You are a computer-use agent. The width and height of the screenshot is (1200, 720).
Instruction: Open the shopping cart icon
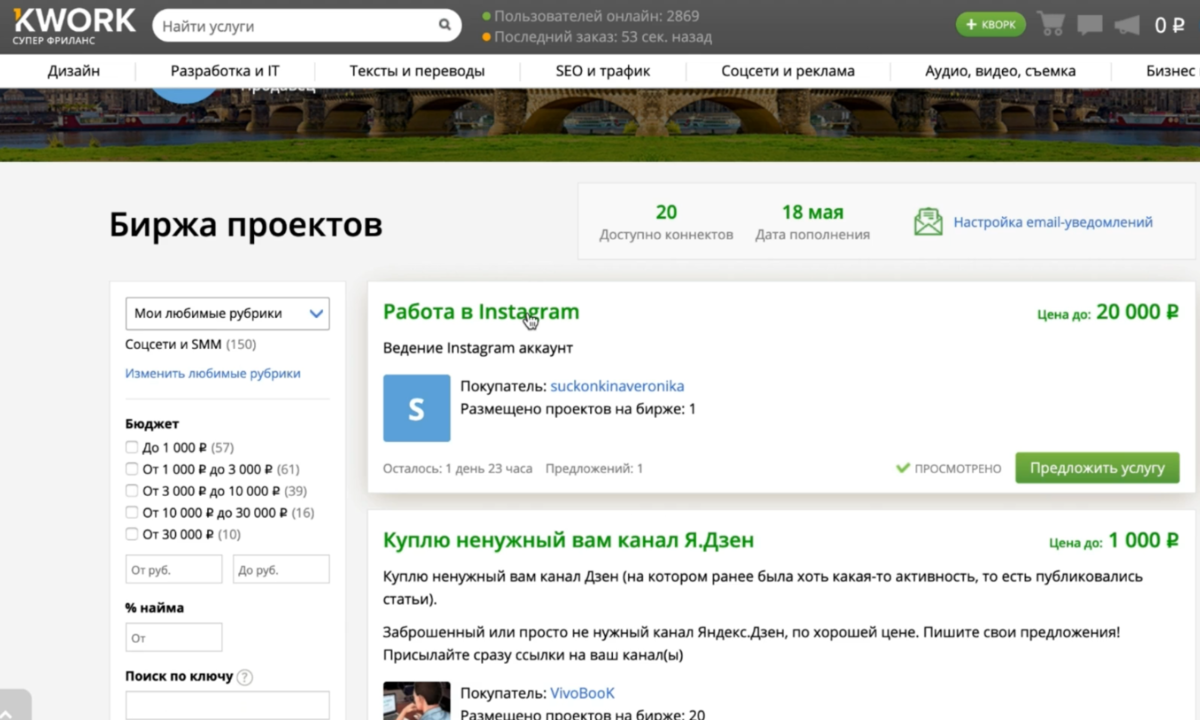pos(1051,24)
